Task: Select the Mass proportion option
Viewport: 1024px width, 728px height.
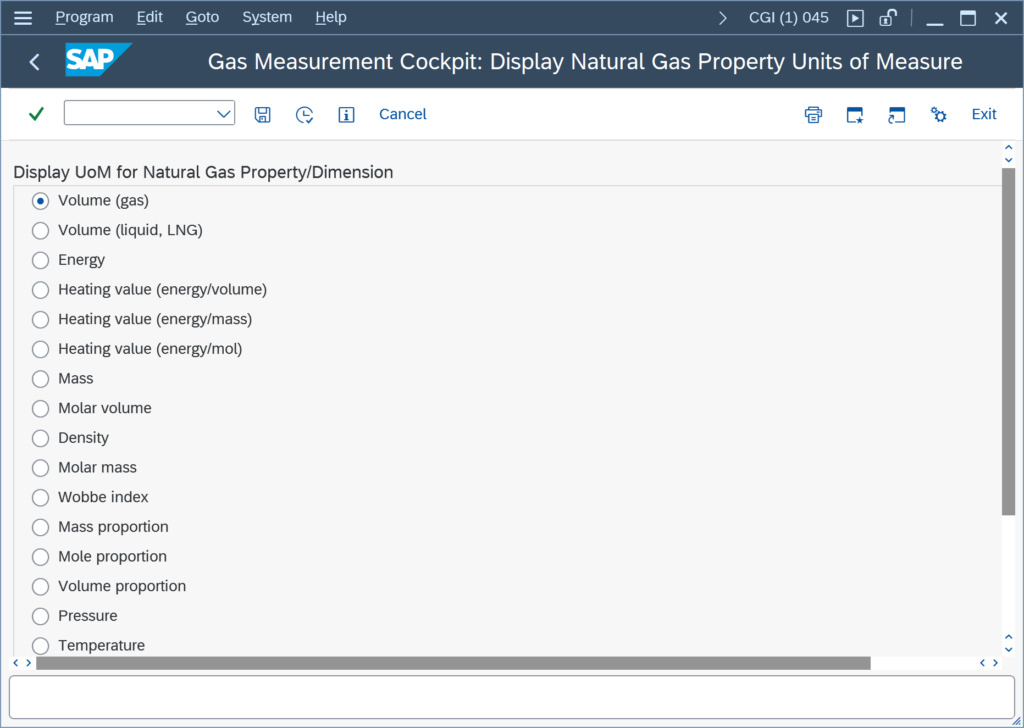Action: click(40, 527)
